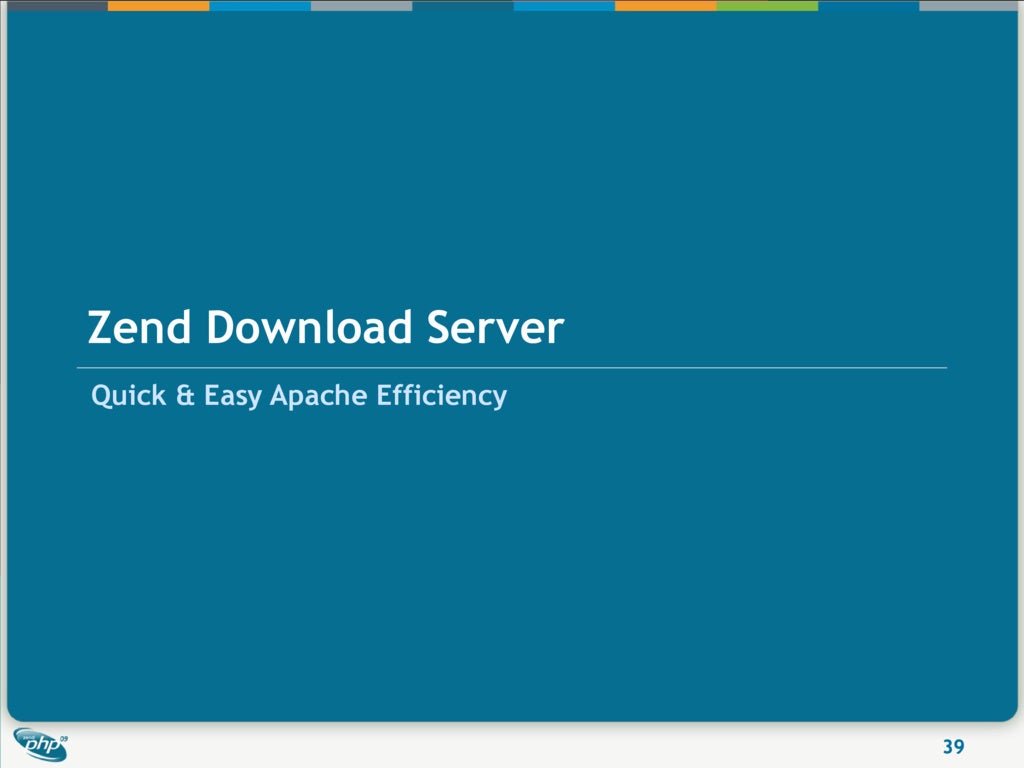Click the Zend PHP logo
The image size is (1024, 768).
[40, 744]
